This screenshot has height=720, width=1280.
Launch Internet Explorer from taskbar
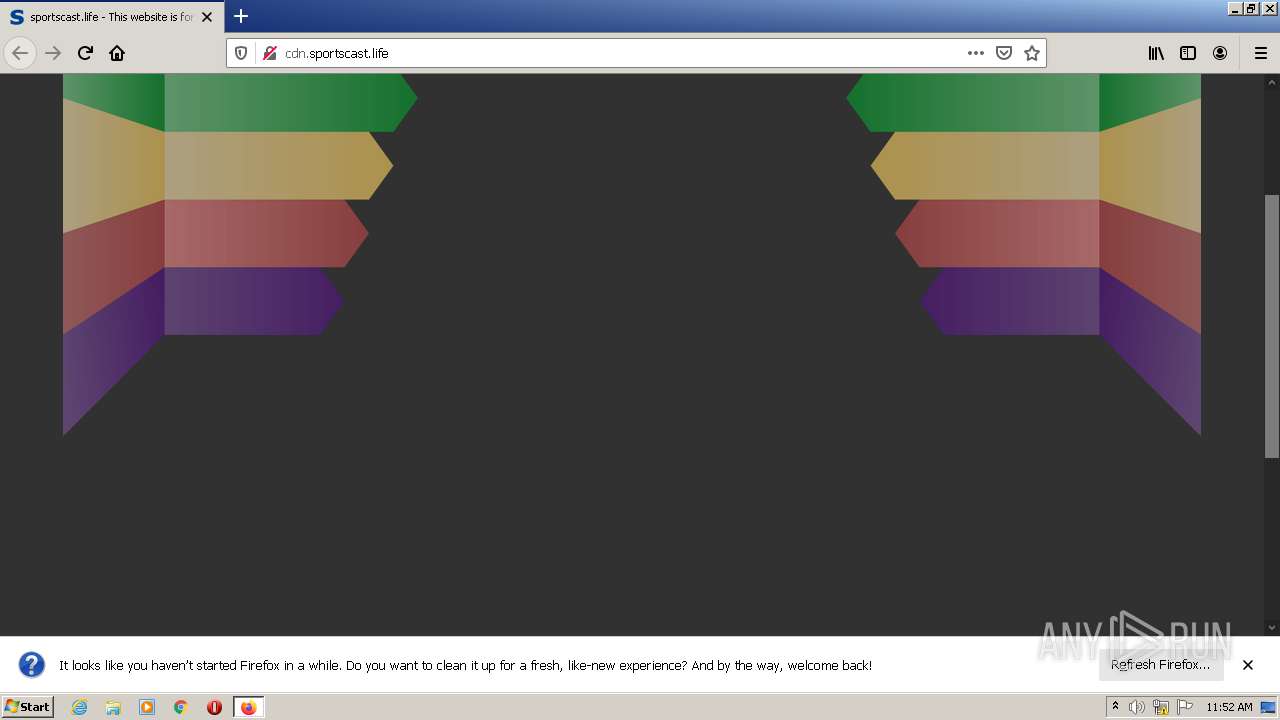tap(79, 707)
